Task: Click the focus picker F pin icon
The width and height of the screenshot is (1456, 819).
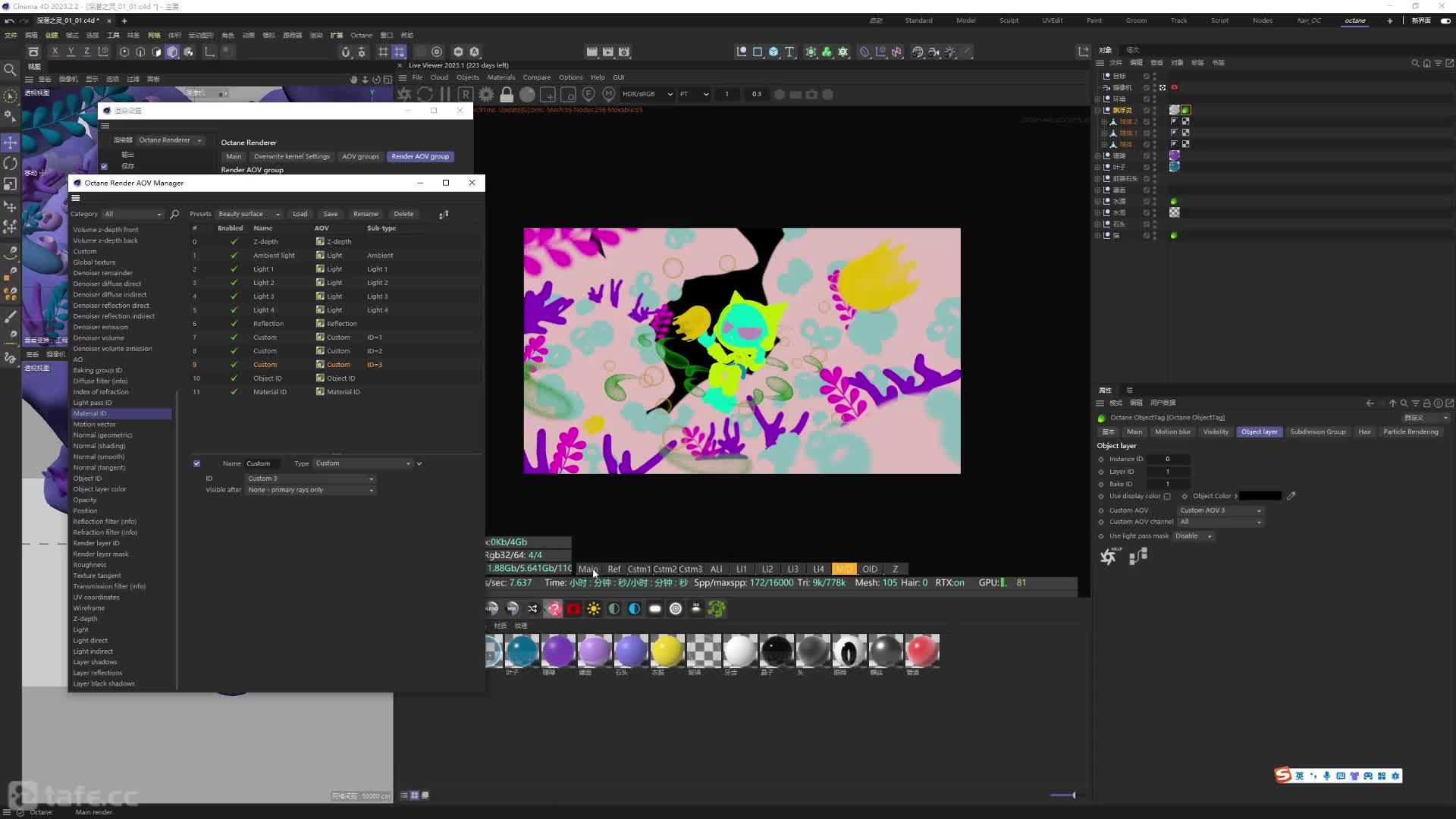Action: [588, 94]
